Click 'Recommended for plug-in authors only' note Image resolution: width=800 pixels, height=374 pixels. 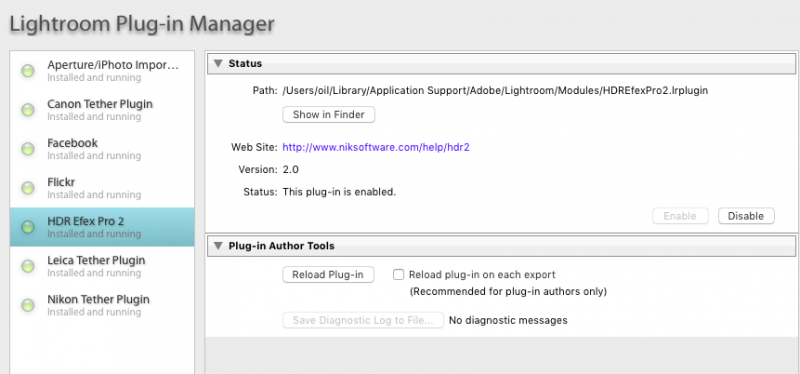click(508, 292)
